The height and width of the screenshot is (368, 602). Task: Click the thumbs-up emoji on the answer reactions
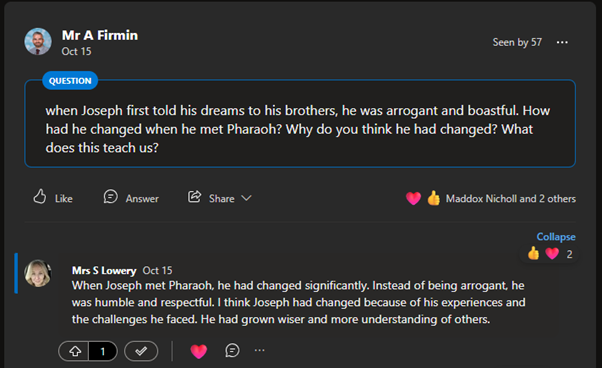pos(533,253)
